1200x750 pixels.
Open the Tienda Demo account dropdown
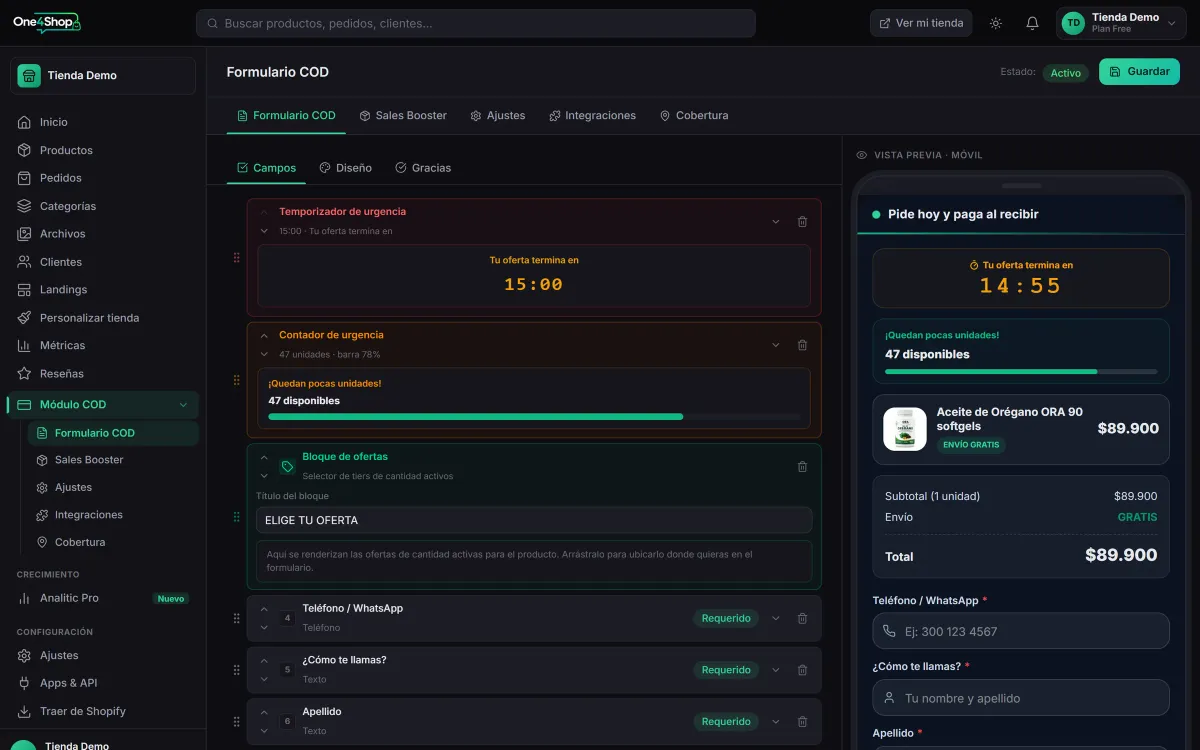(1121, 23)
